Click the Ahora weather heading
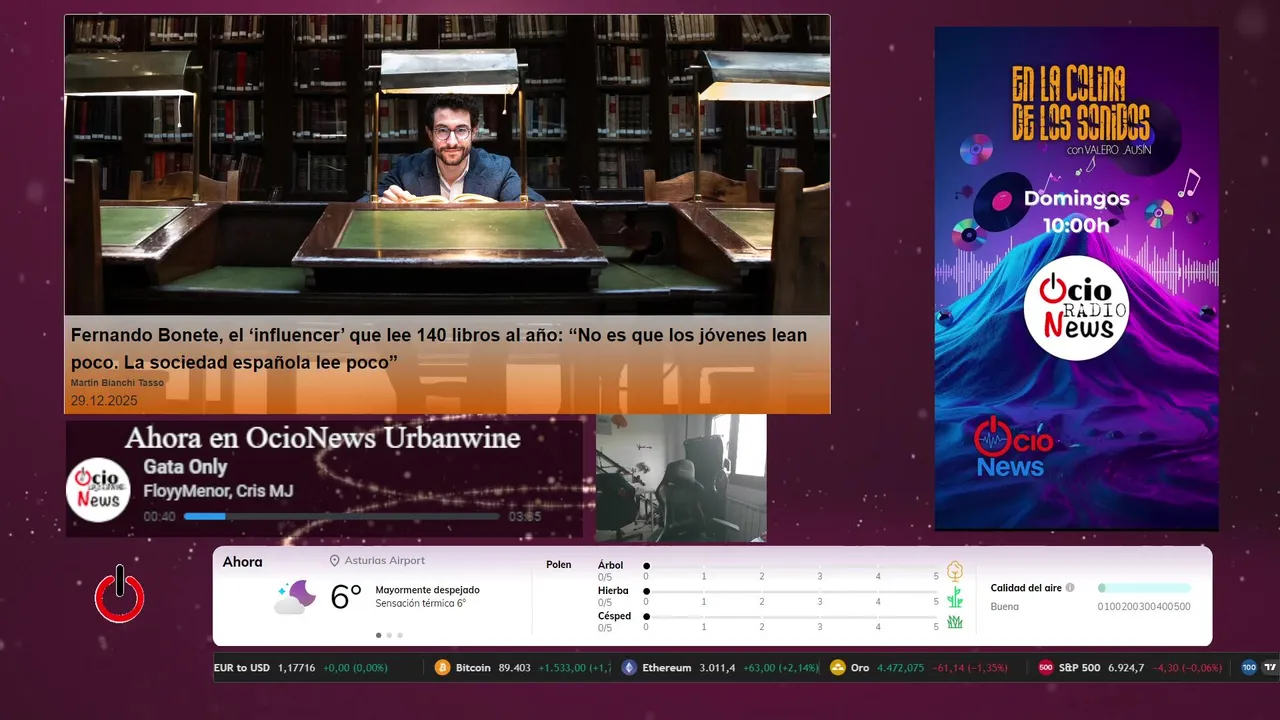This screenshot has width=1280, height=720. coord(243,562)
